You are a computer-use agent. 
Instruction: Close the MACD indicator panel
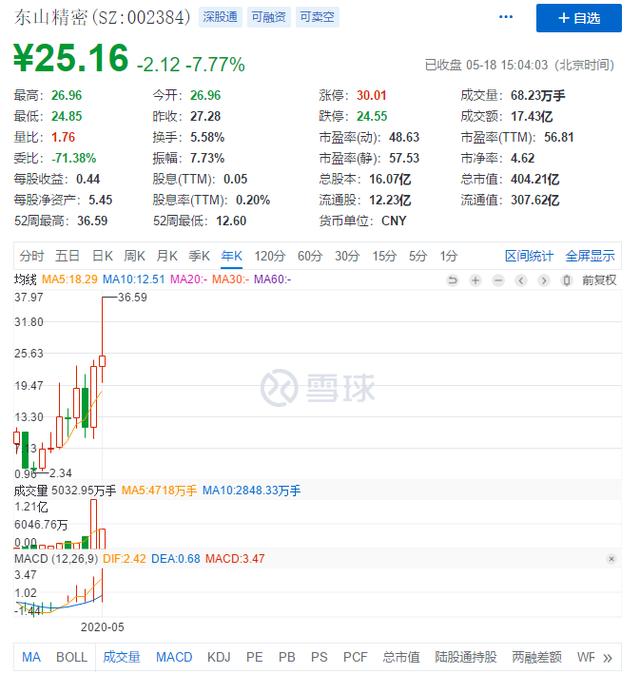pyautogui.click(x=611, y=559)
